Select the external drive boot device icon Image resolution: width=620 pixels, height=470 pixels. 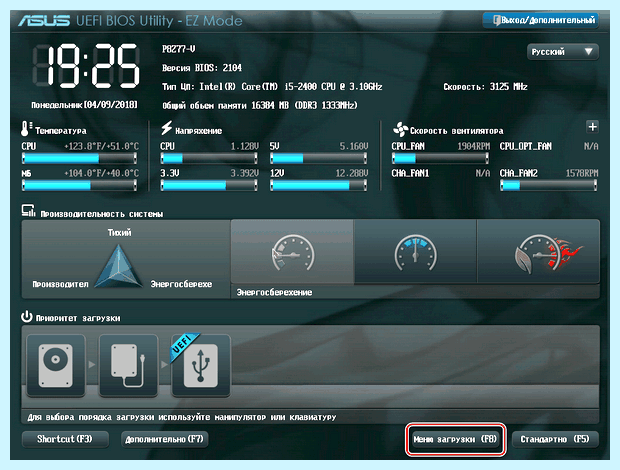[128, 366]
